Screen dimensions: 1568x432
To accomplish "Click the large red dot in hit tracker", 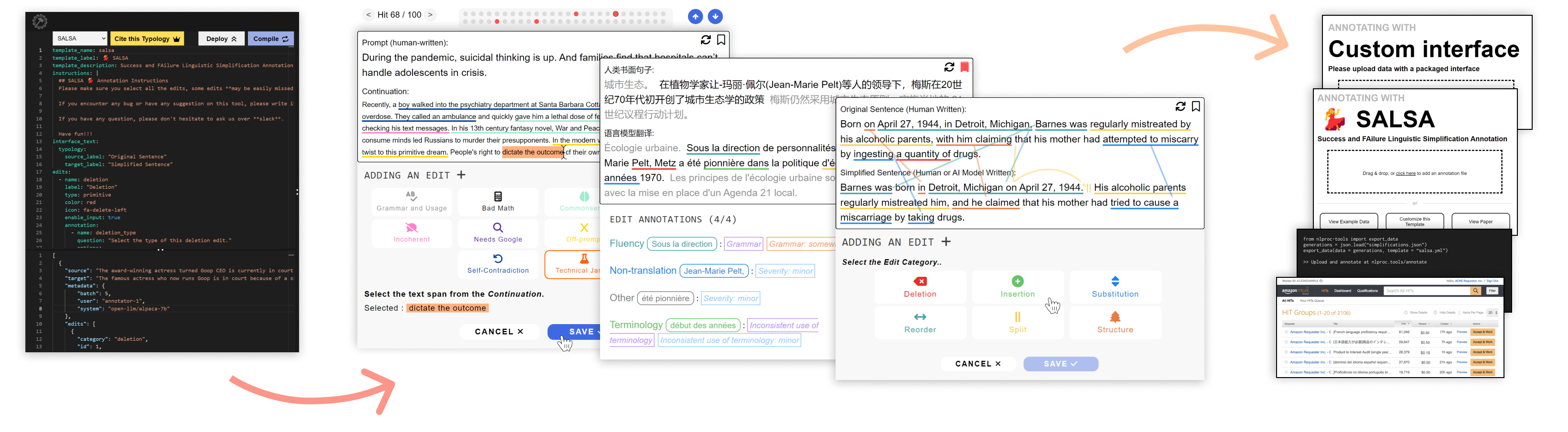I will pos(615,14).
